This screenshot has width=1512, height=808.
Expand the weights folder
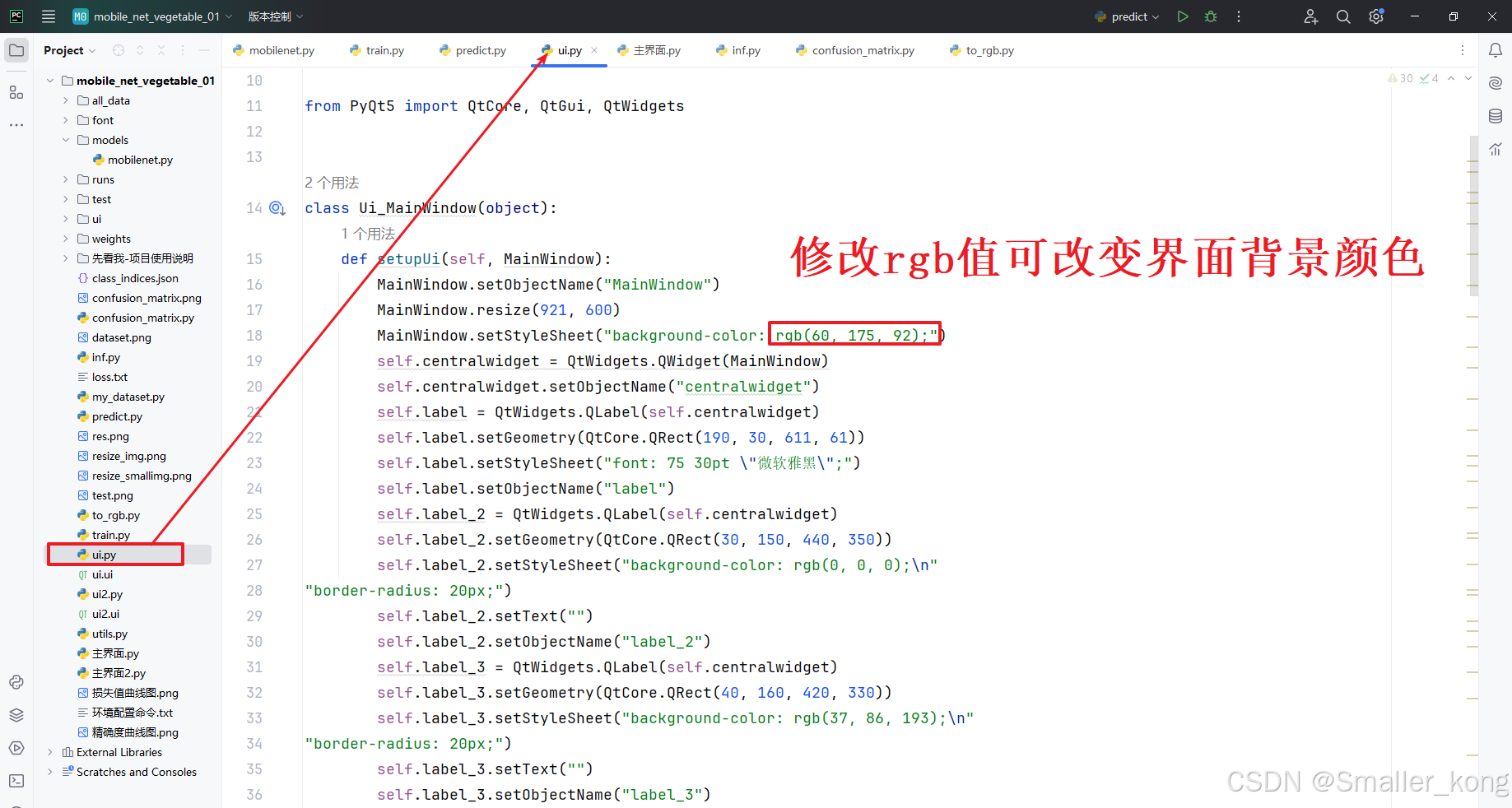pos(66,239)
